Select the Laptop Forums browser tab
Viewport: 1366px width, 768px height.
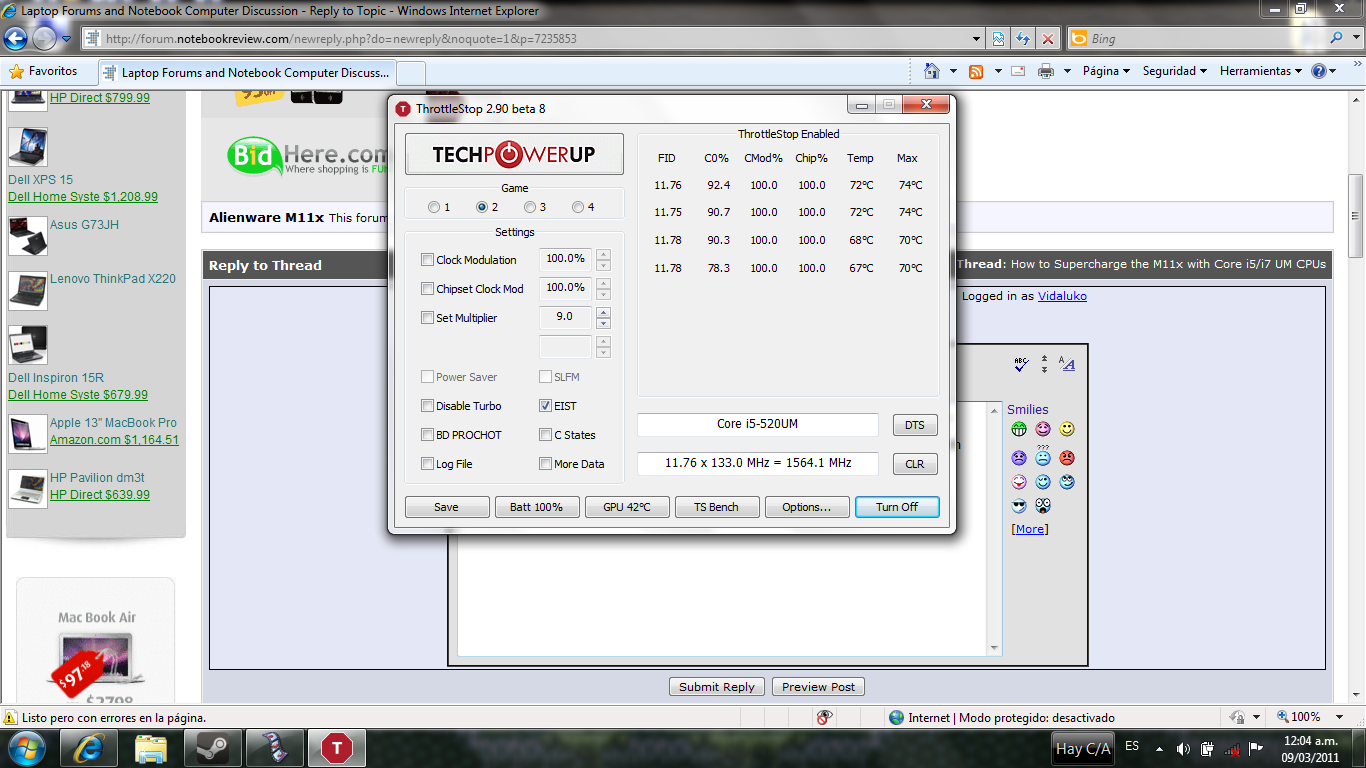point(246,73)
